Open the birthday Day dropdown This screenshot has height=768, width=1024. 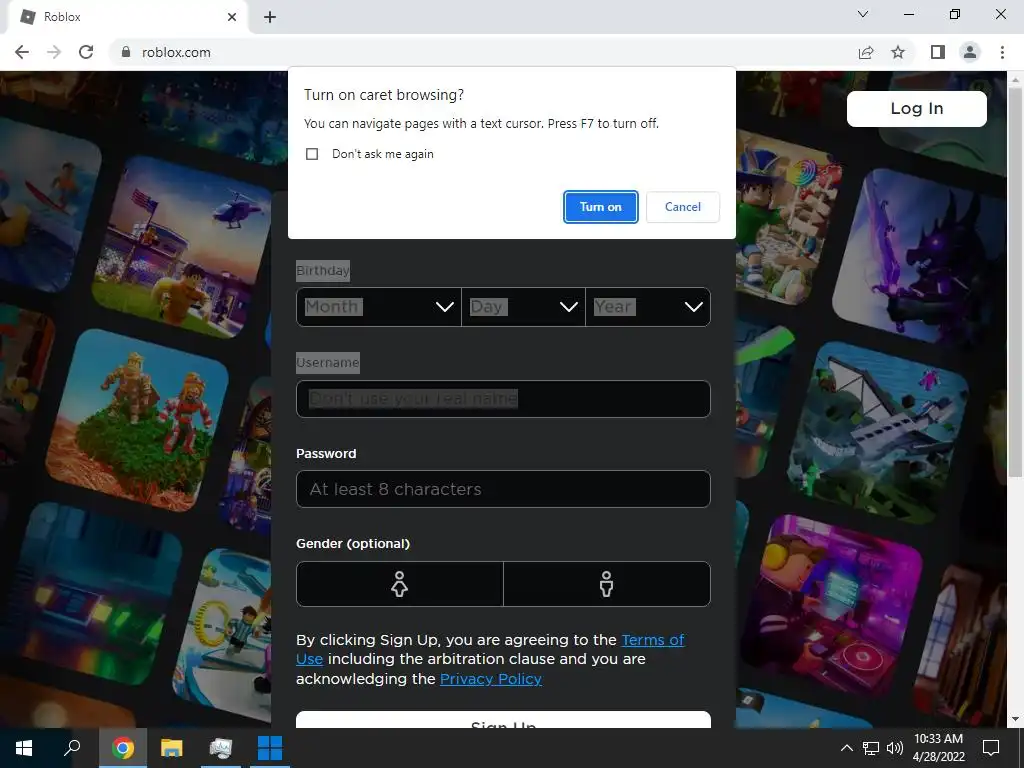coord(523,307)
